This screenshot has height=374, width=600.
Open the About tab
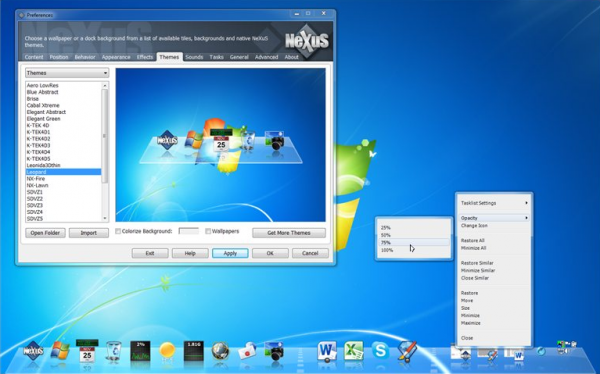pos(291,57)
